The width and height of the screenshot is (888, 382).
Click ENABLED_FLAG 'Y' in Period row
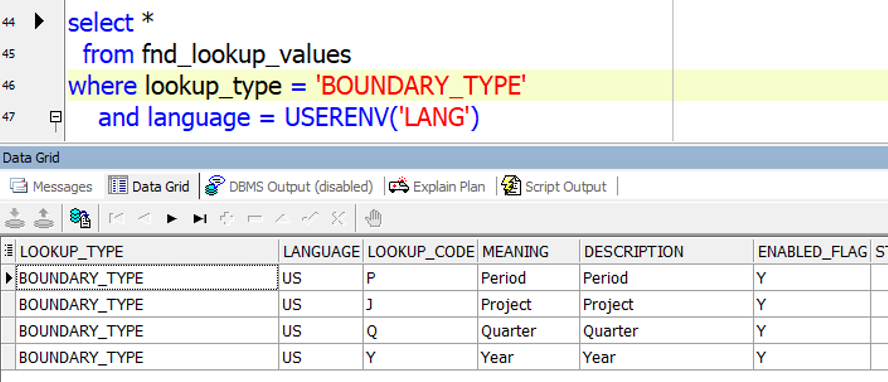point(812,278)
